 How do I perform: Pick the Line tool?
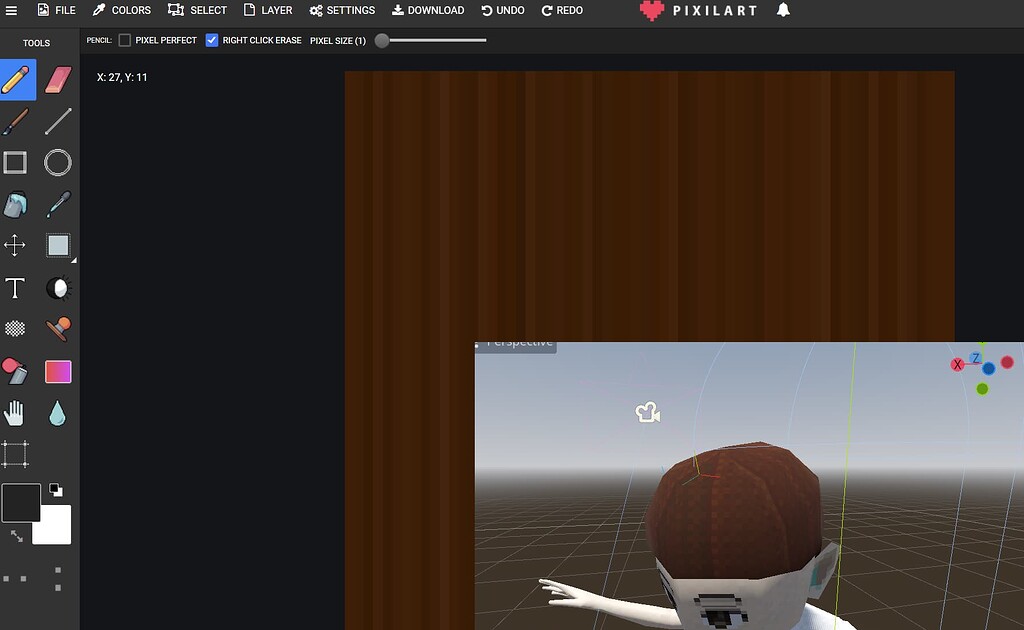tap(57, 121)
